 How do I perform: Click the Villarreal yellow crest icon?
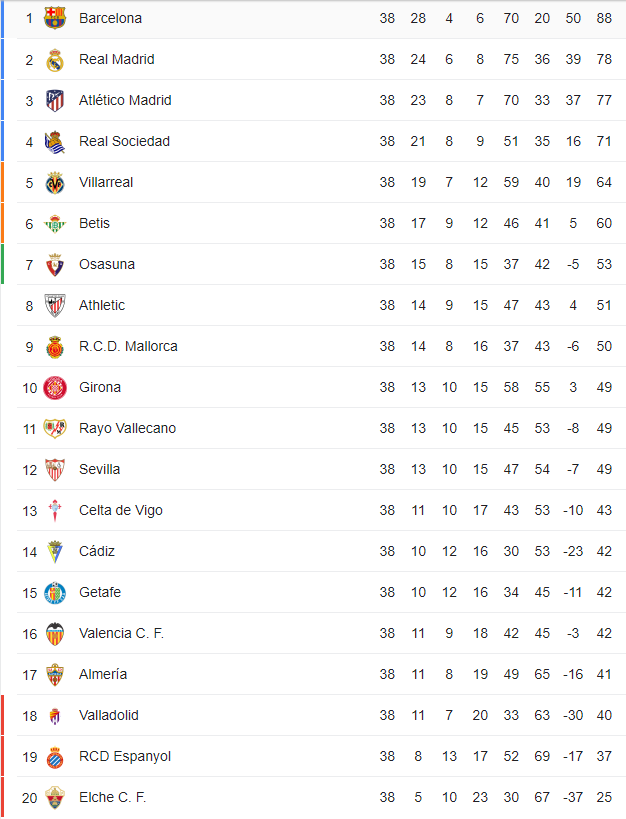(x=55, y=183)
